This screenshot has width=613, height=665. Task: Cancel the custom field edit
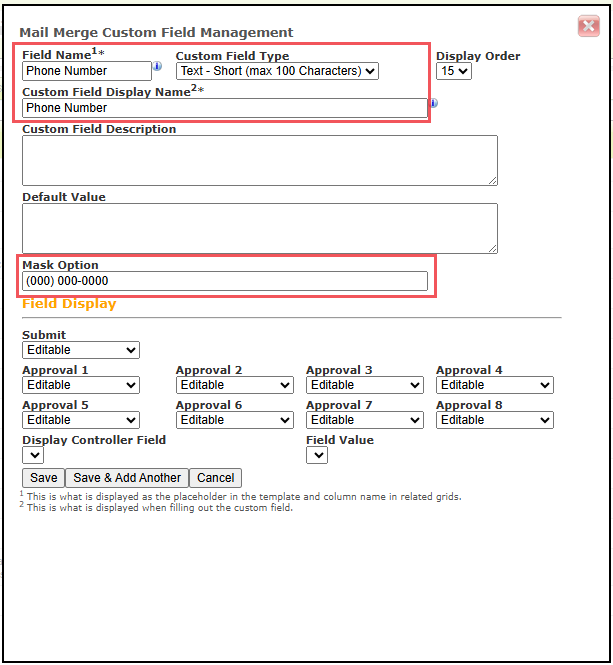coord(216,478)
